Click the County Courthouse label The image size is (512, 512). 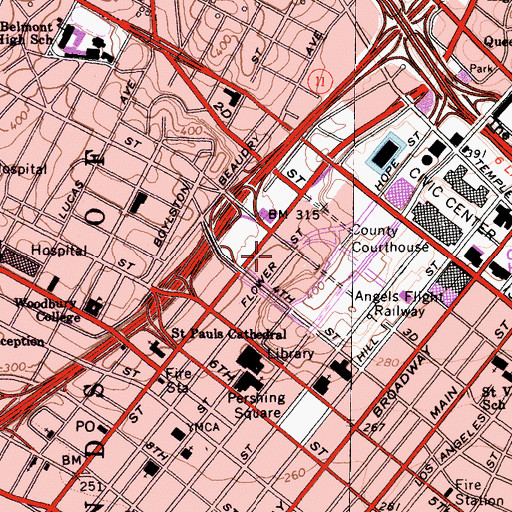(390, 239)
